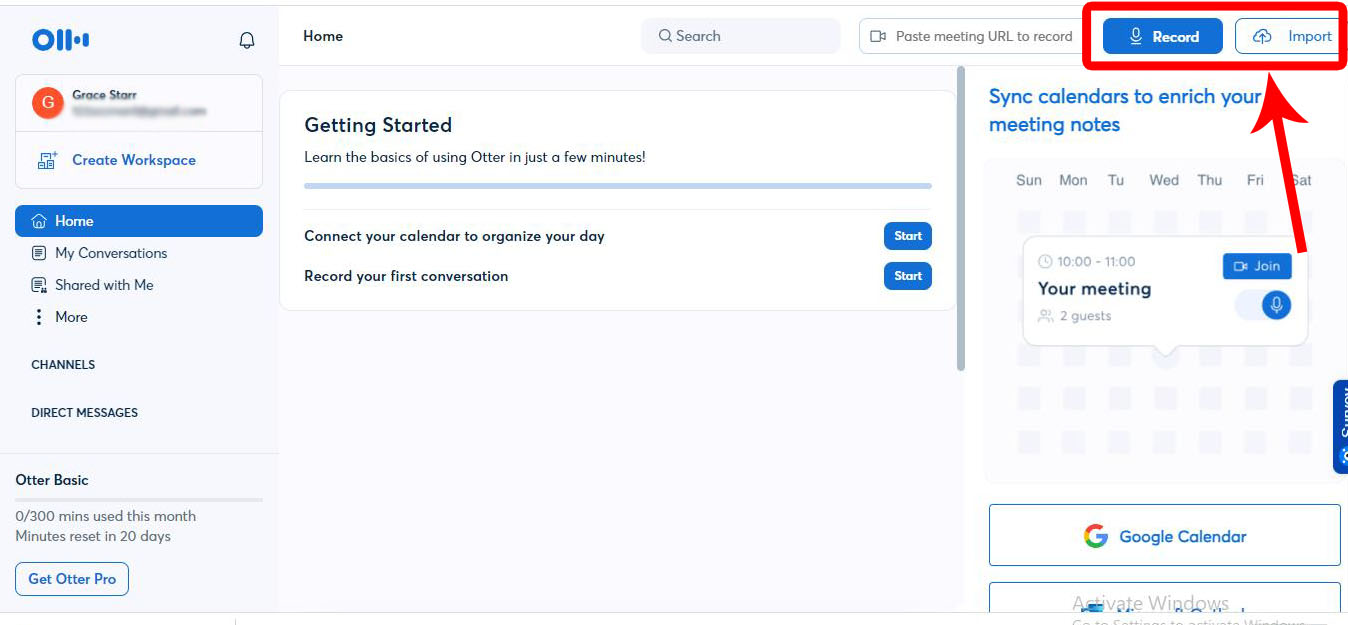Viewport: 1348px width, 625px height.
Task: Click the notifications bell icon
Action: [247, 40]
